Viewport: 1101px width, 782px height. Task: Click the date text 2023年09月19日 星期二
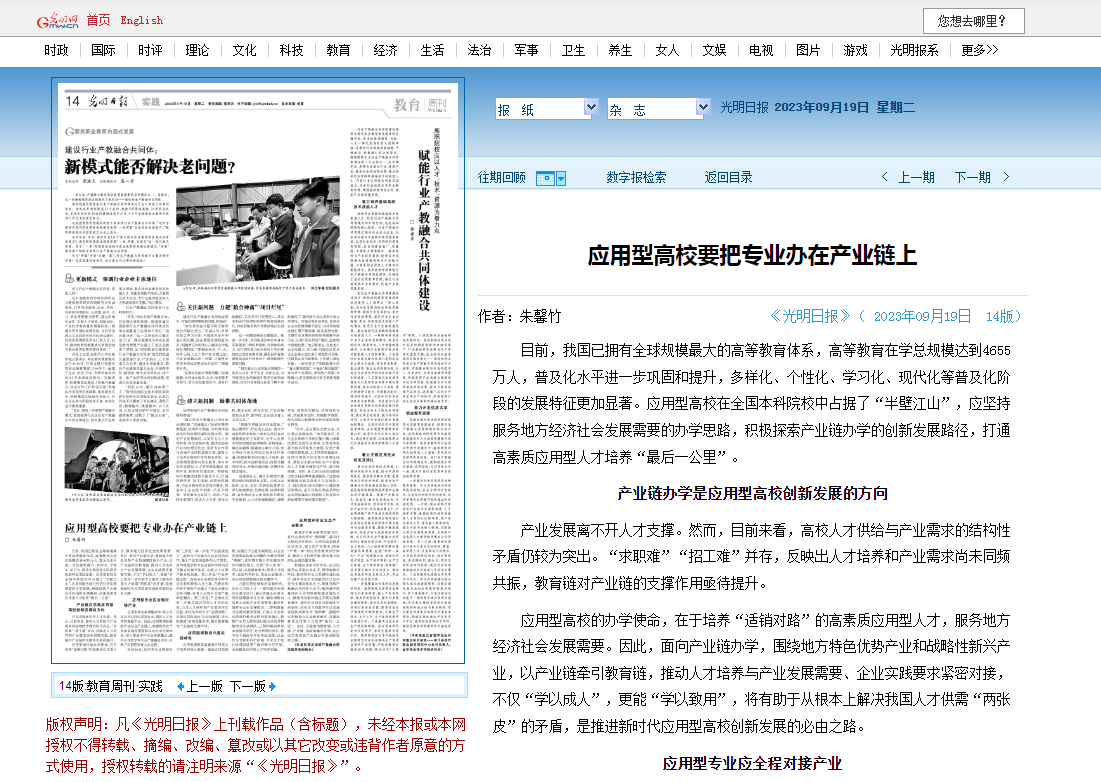click(x=845, y=107)
